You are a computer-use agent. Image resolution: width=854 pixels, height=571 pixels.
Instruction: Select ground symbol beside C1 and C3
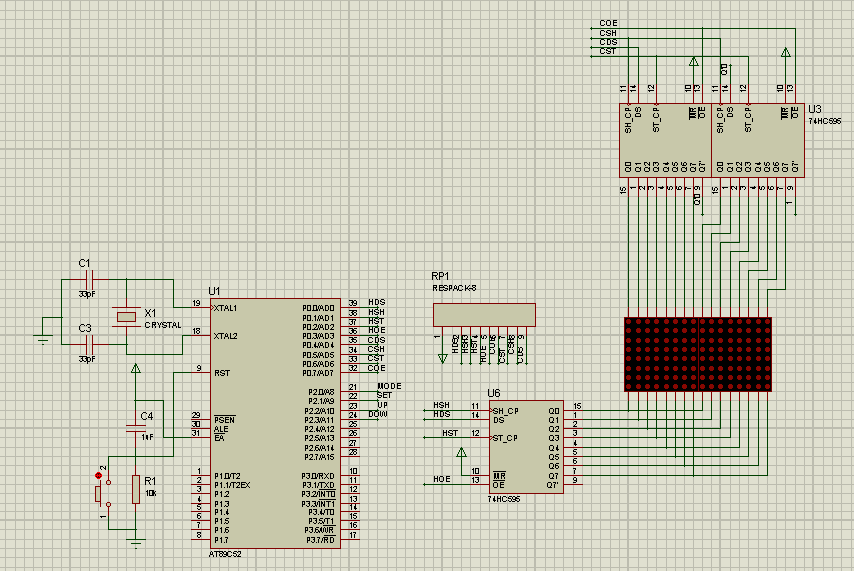coord(42,339)
